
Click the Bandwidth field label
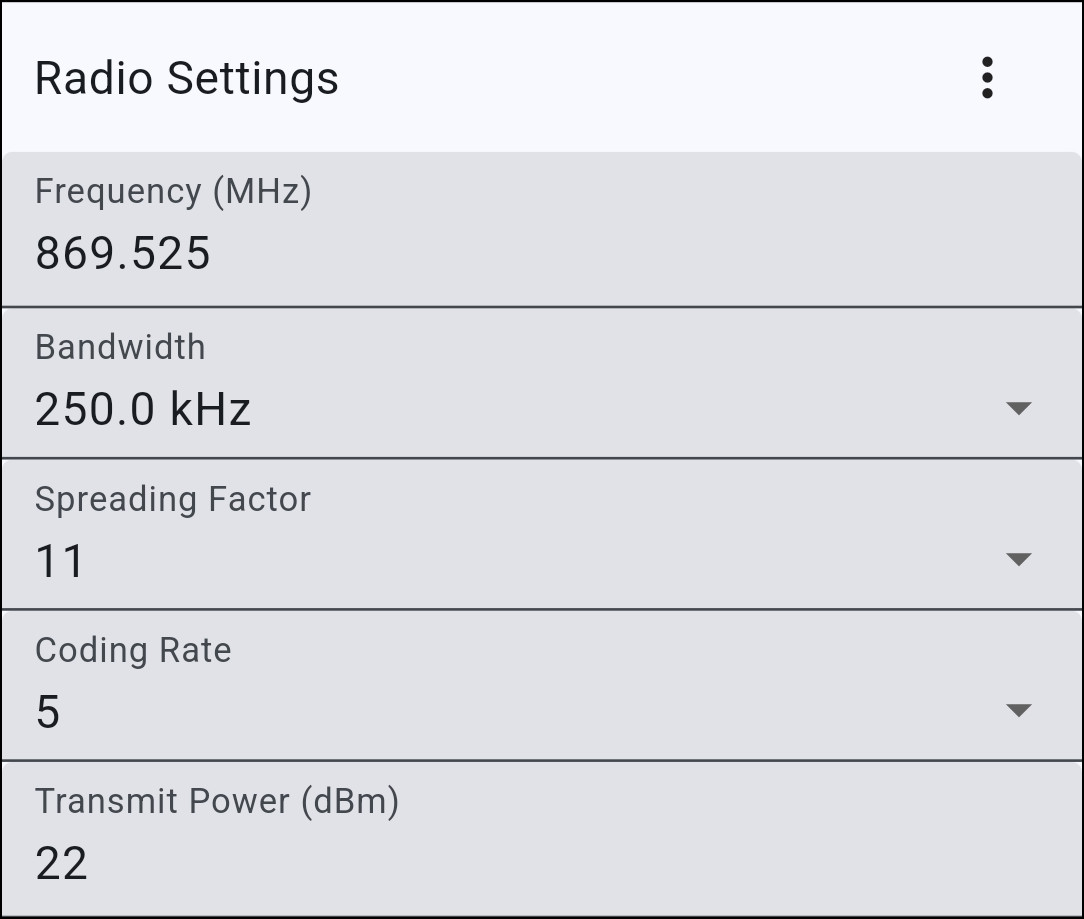click(x=120, y=347)
